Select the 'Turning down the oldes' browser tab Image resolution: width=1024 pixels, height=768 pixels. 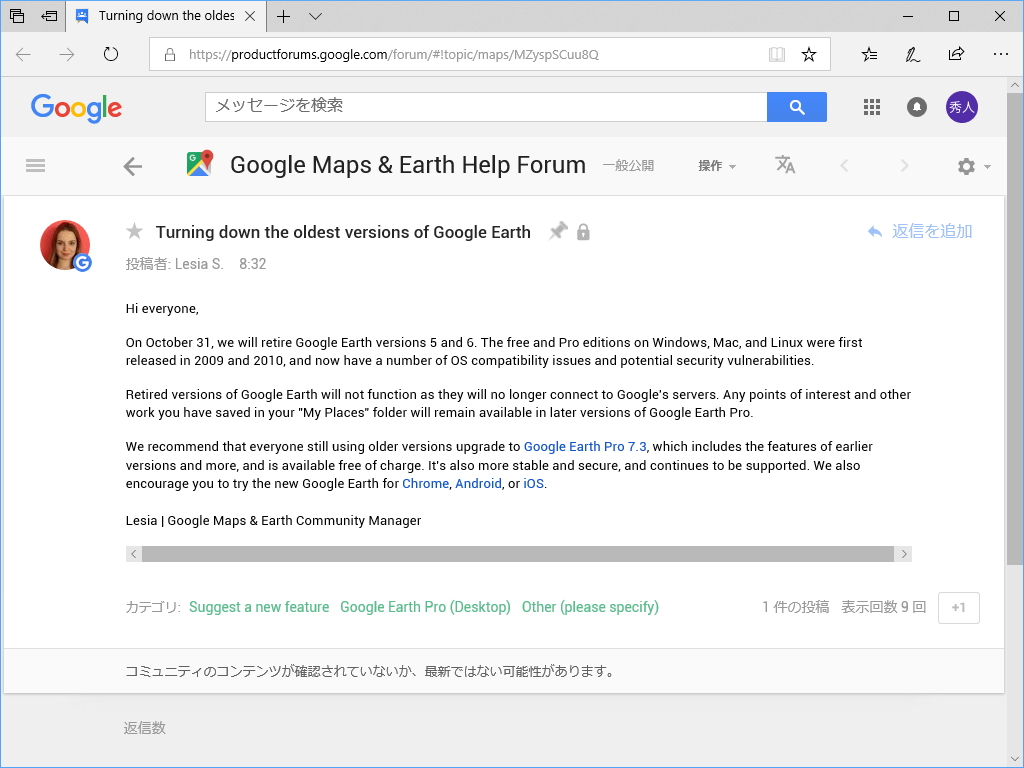click(165, 16)
